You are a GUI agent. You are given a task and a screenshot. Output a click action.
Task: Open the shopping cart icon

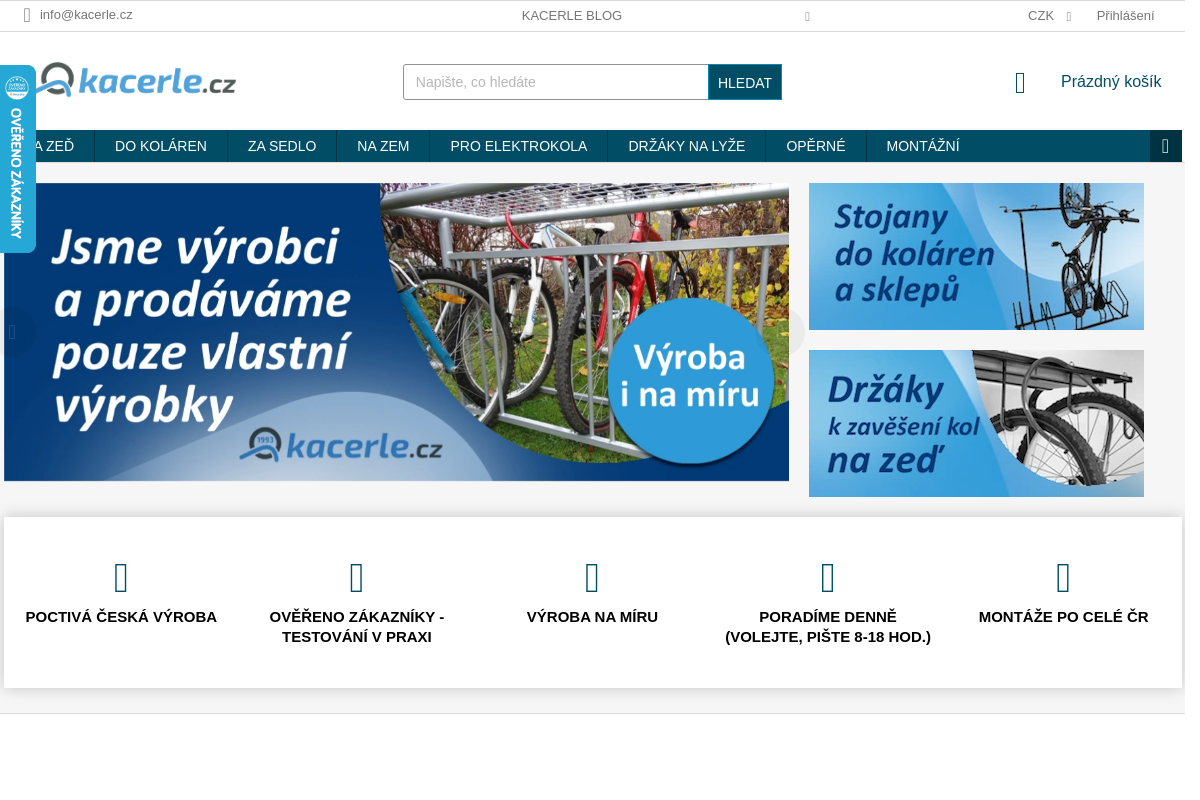click(1019, 82)
